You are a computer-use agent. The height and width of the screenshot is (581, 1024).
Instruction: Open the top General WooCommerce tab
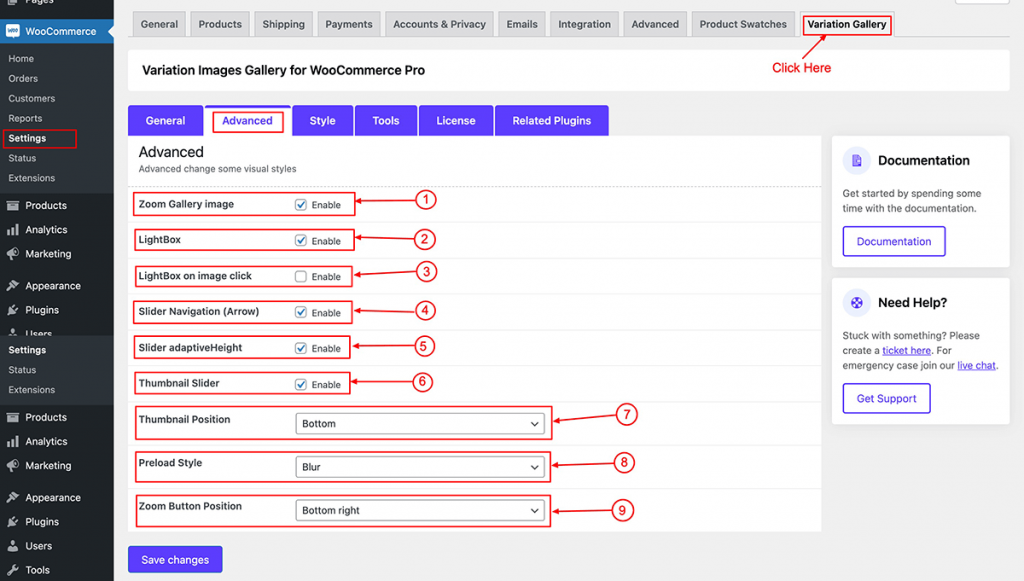pyautogui.click(x=159, y=24)
